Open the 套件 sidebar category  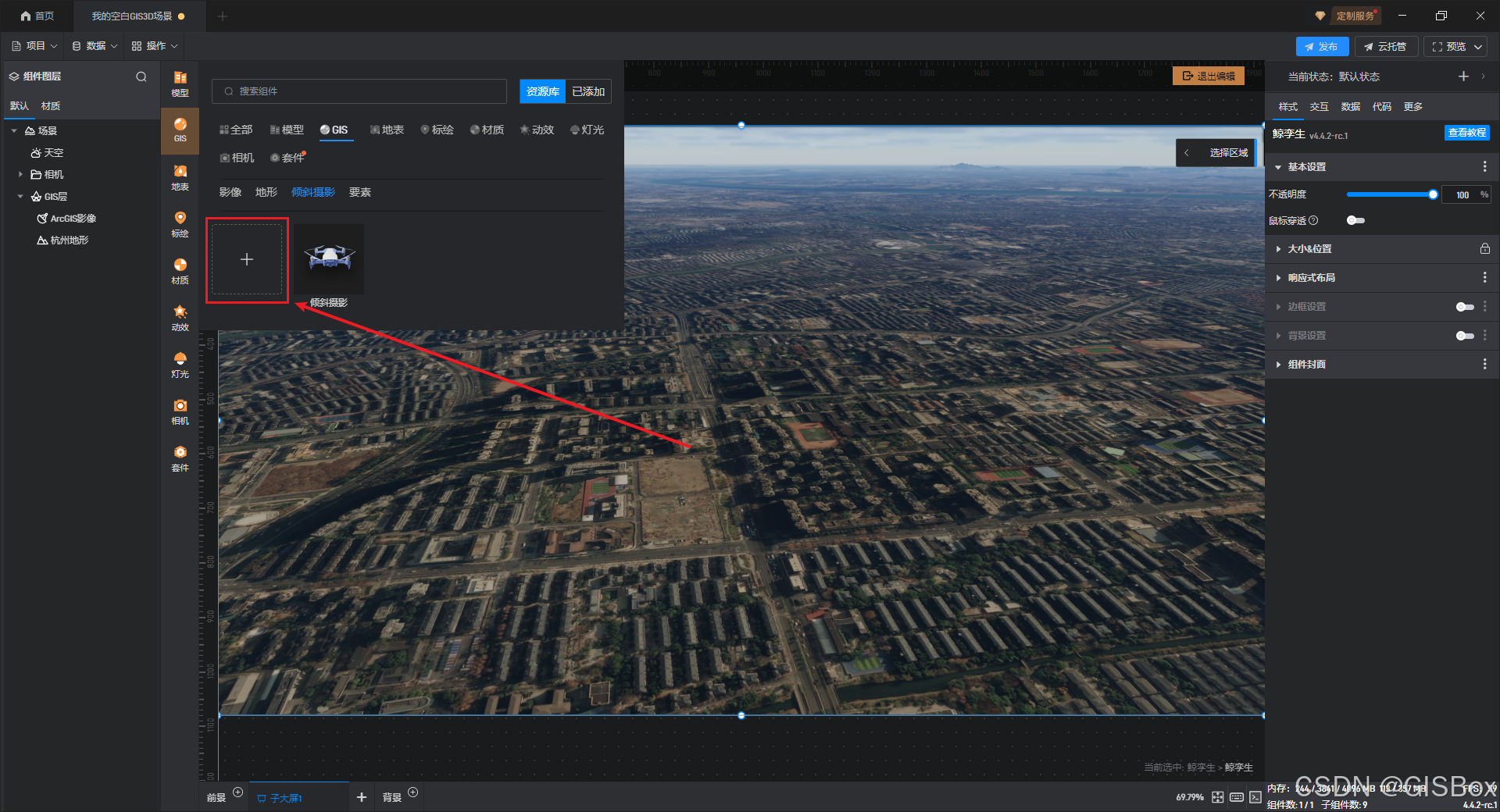pos(180,458)
